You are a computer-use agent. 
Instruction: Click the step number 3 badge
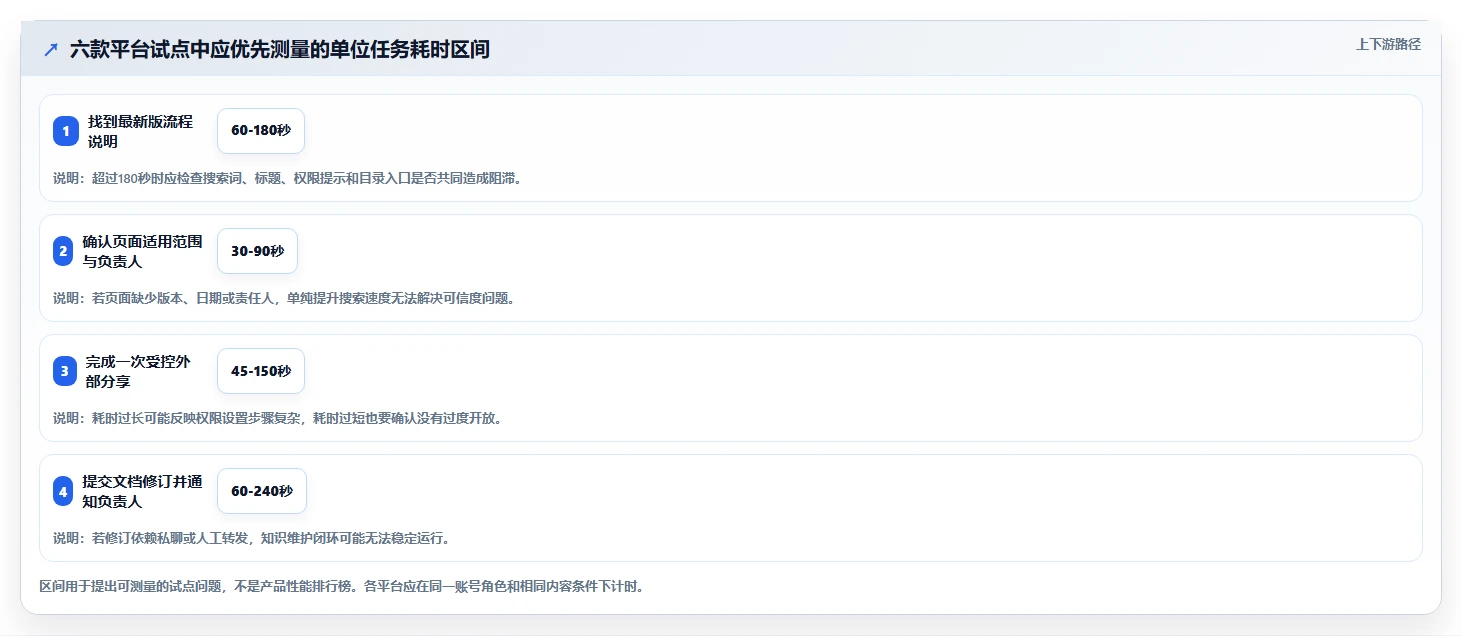tap(65, 371)
